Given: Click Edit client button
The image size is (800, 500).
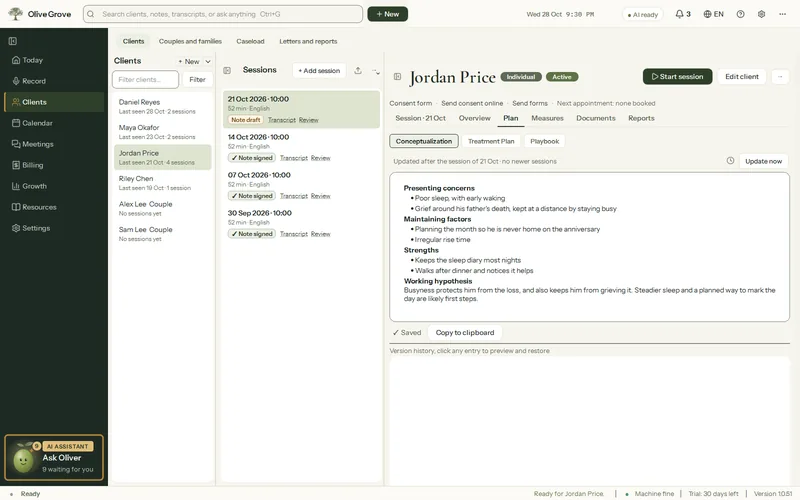Looking at the screenshot, I should [741, 77].
